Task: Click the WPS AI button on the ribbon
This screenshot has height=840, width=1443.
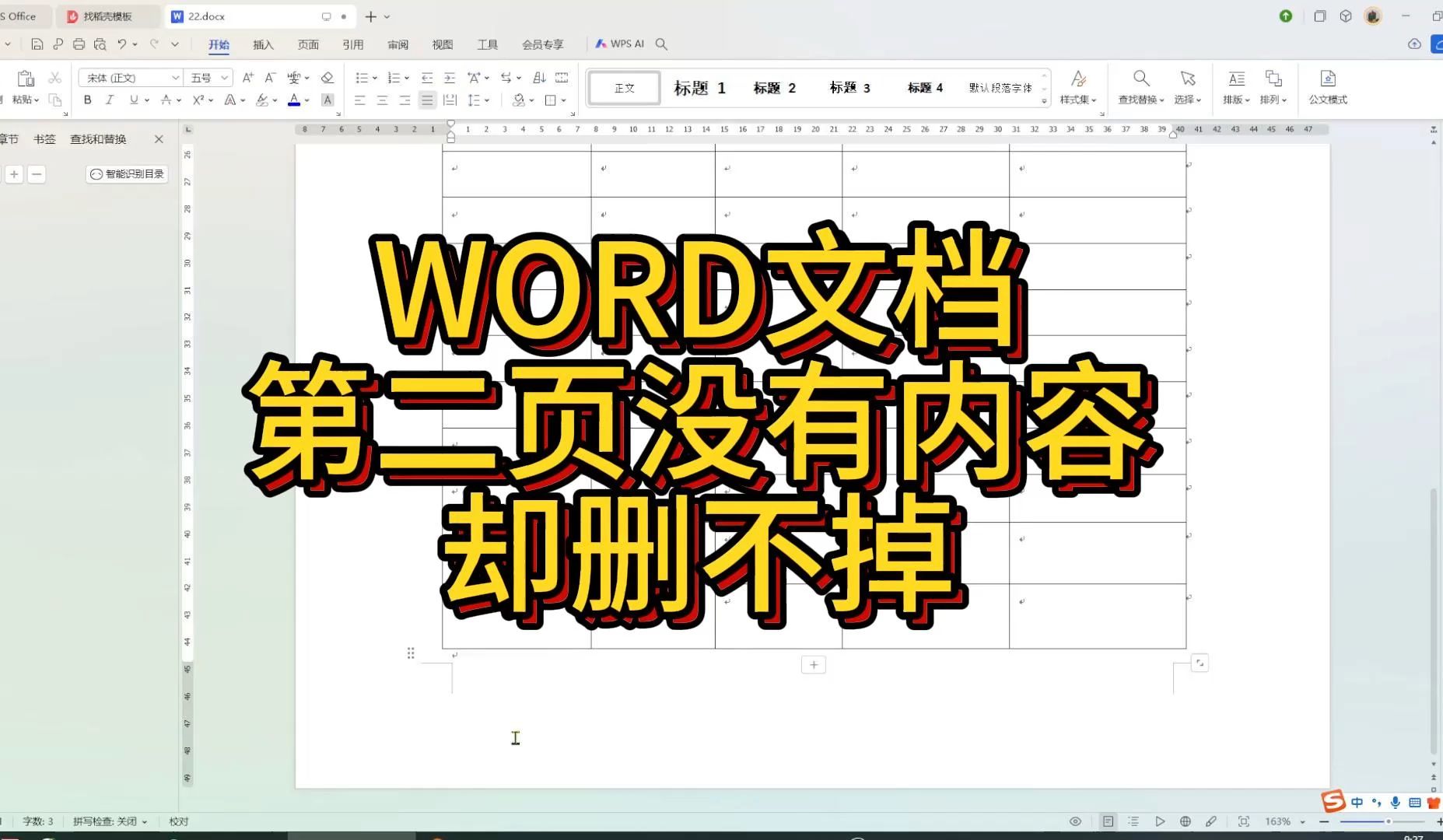Action: tap(619, 44)
